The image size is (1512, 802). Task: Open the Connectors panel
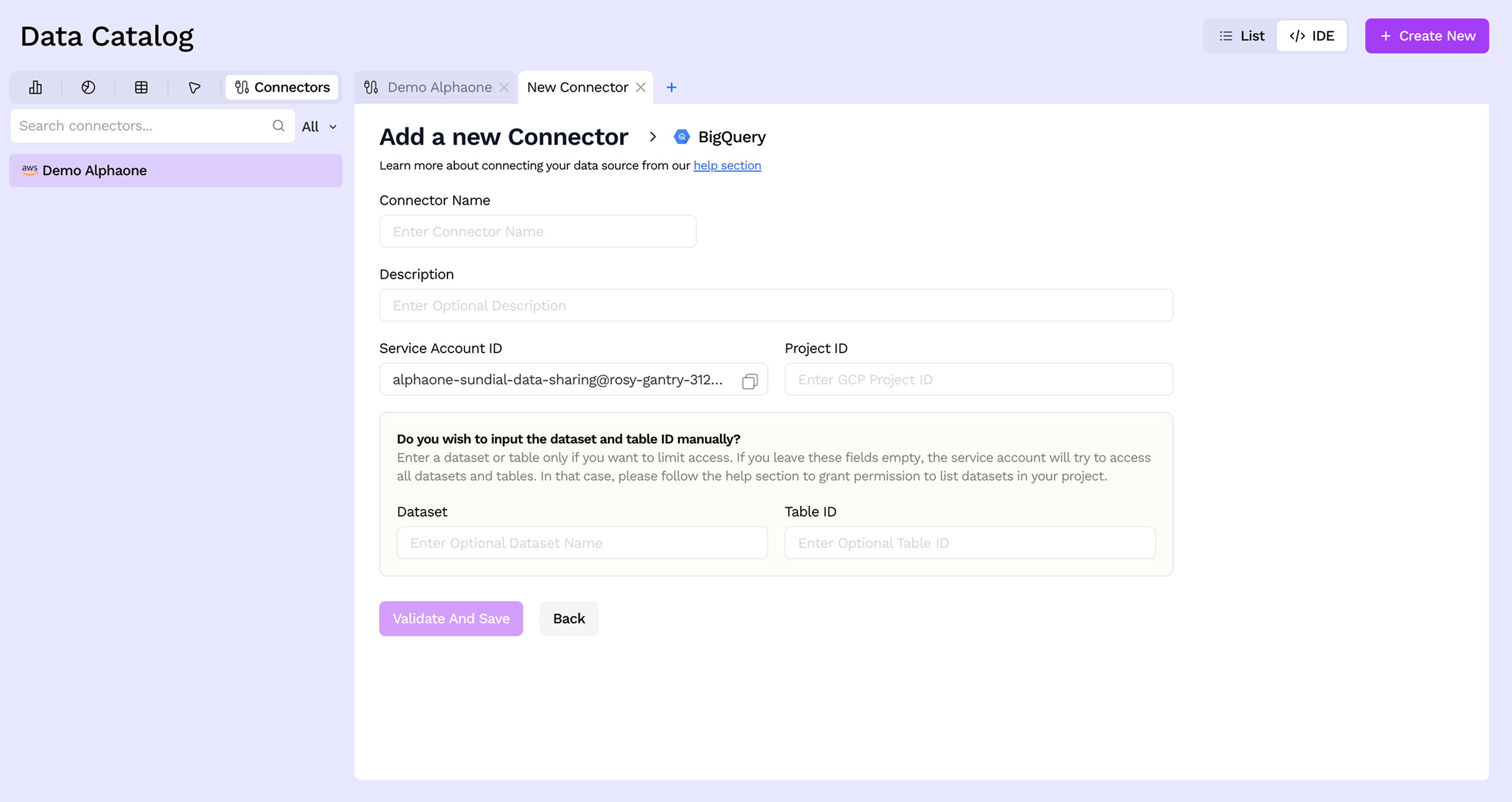(281, 87)
